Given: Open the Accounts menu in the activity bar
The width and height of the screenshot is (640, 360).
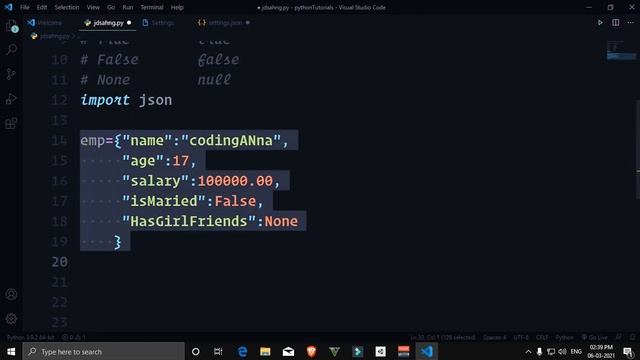Looking at the screenshot, I should click(x=11, y=294).
